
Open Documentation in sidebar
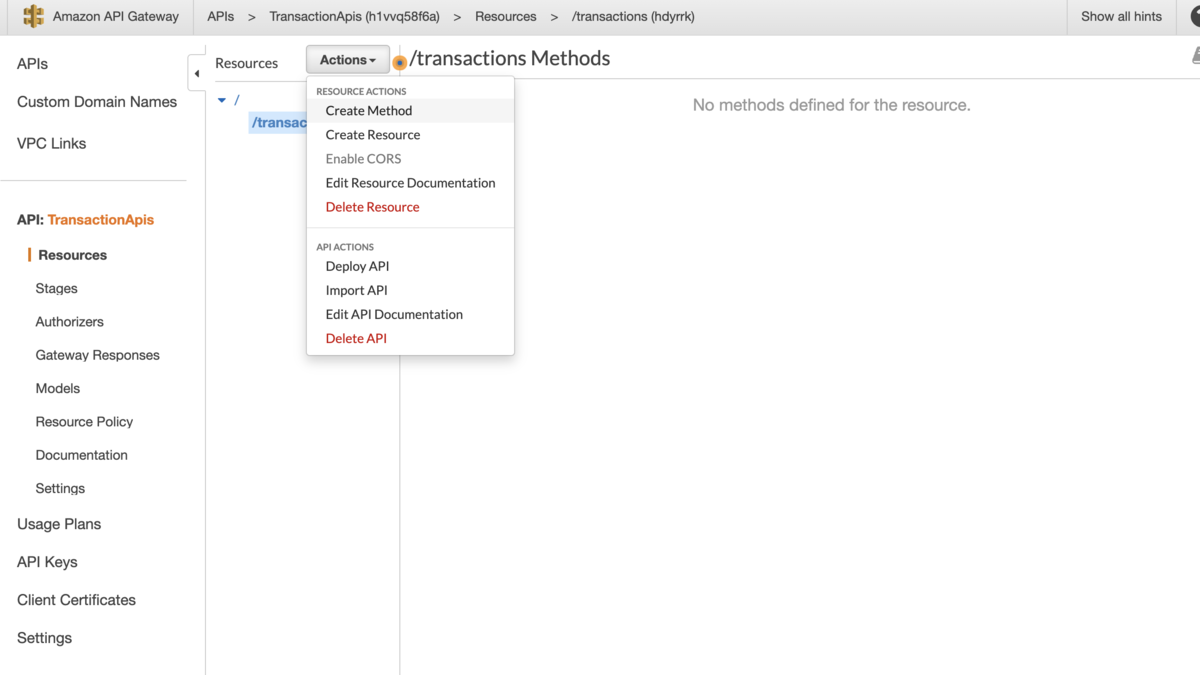[x=81, y=455]
